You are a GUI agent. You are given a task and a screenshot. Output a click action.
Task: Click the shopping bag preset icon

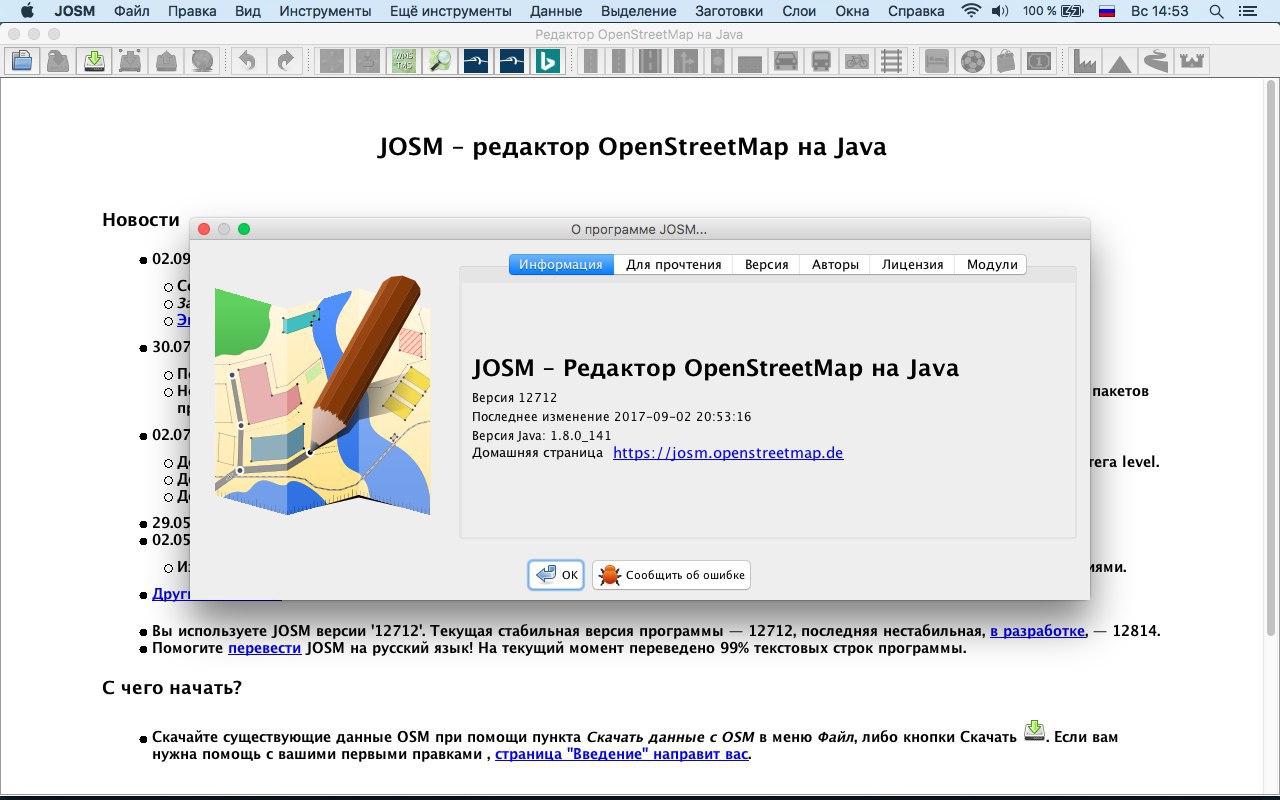point(1006,60)
